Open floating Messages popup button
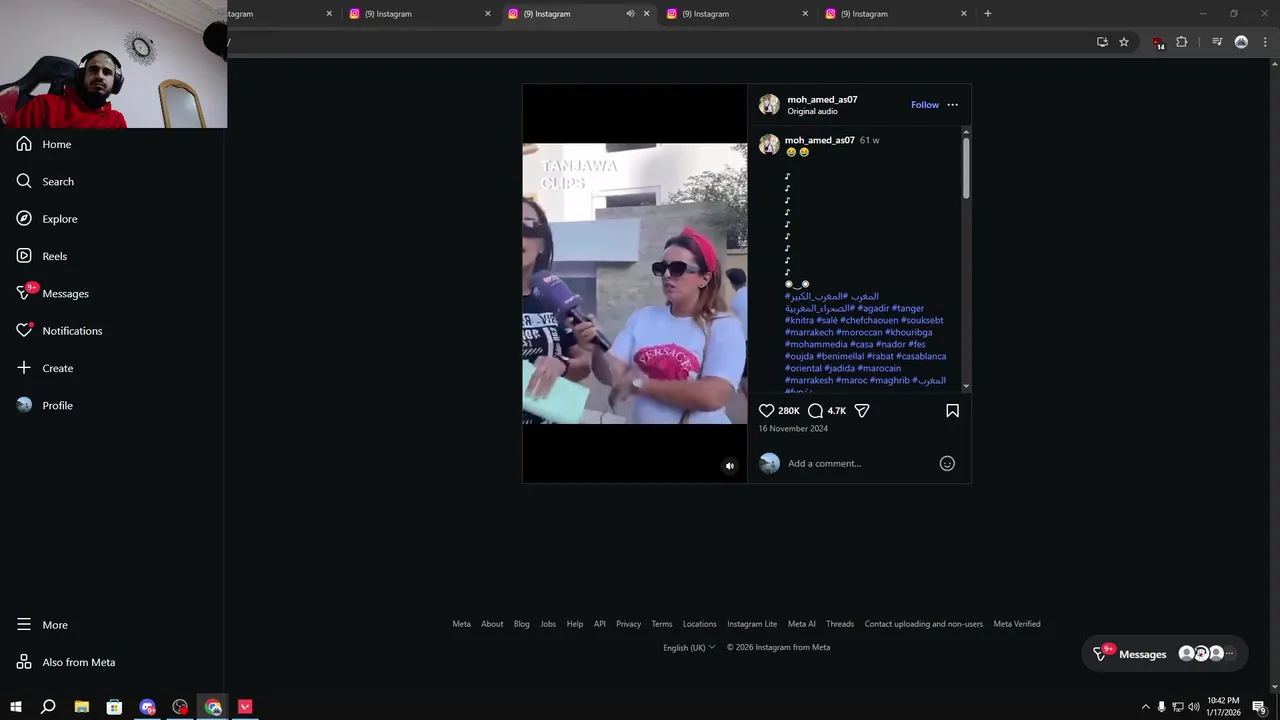This screenshot has width=1280, height=720. [1165, 654]
